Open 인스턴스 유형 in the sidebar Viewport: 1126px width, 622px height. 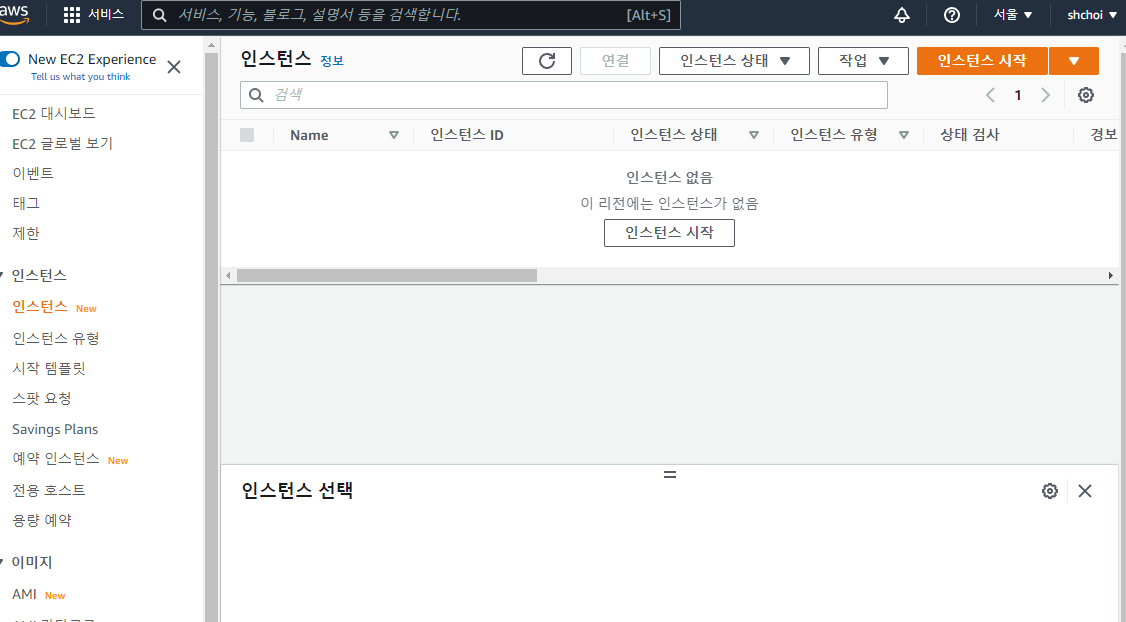56,338
